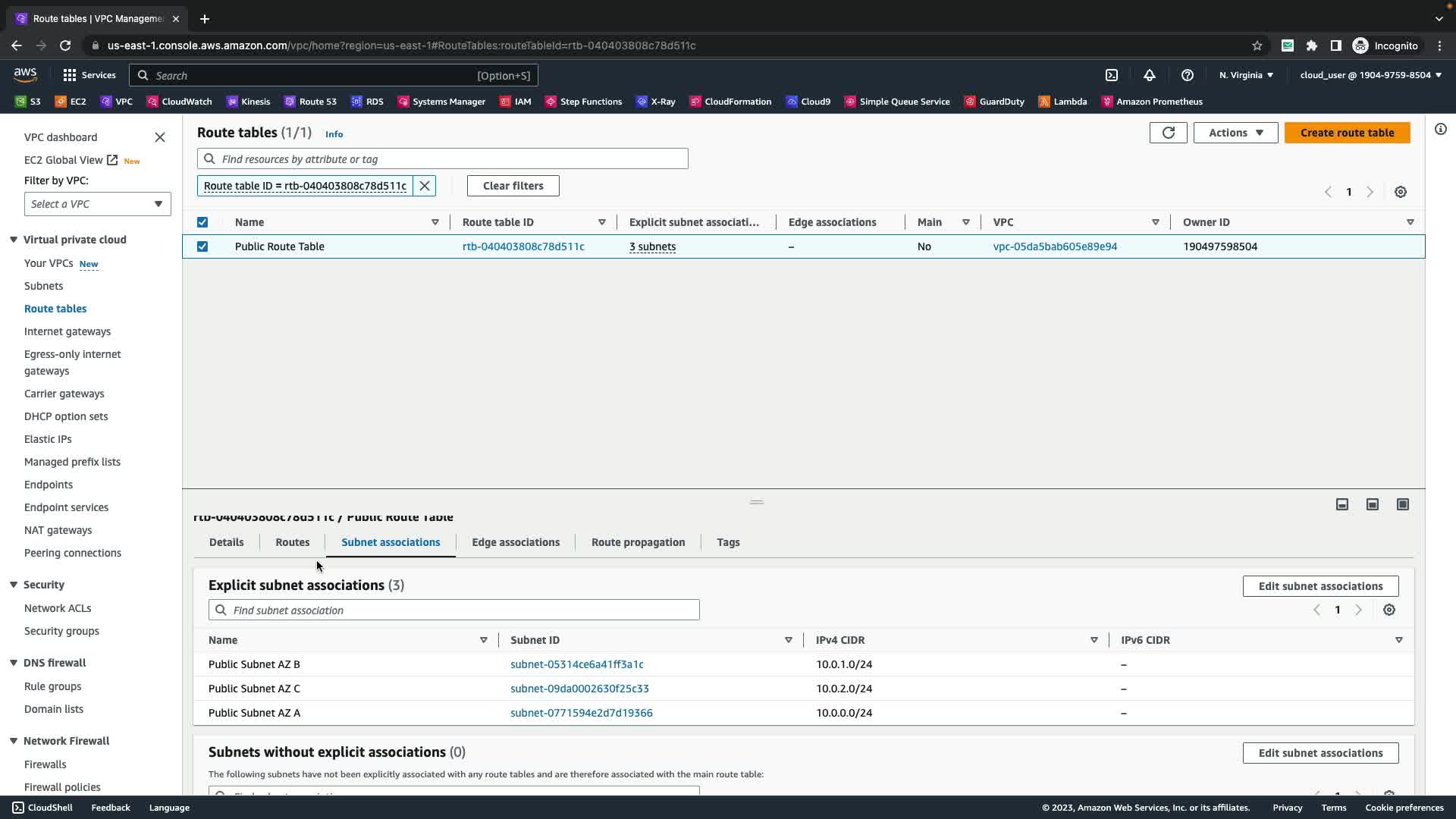The width and height of the screenshot is (1456, 819).
Task: Click the refresh route tables icon
Action: [x=1168, y=133]
